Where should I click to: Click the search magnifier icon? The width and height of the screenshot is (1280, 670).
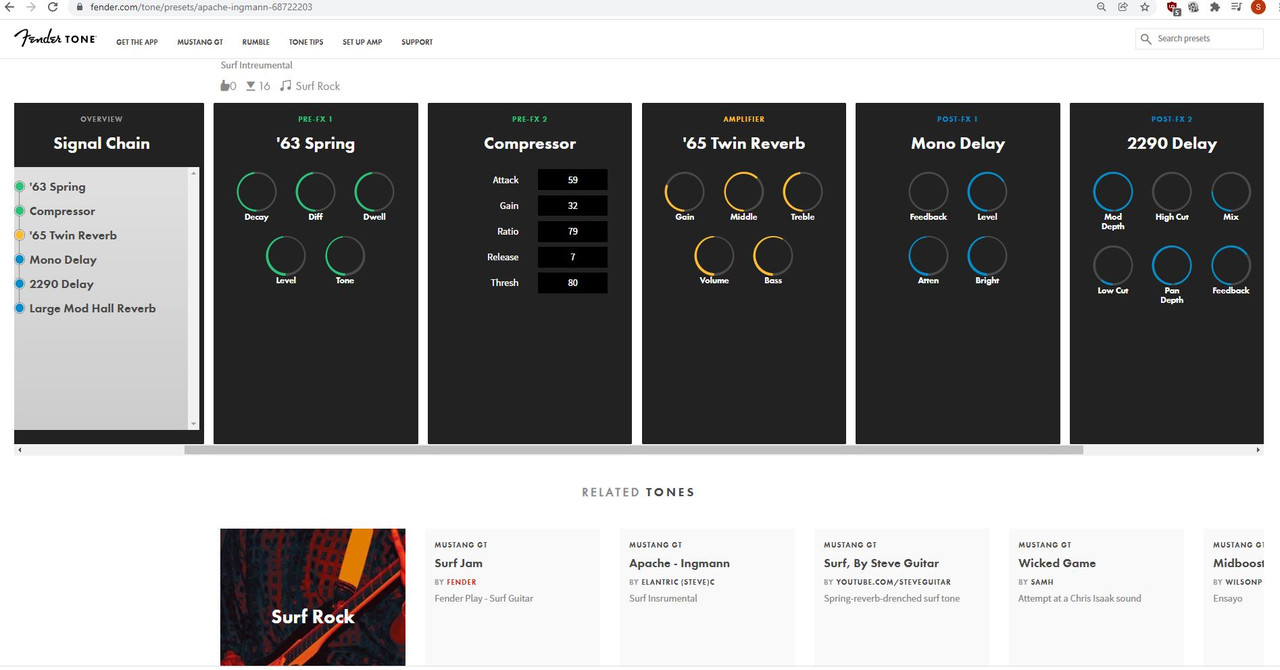(x=1146, y=39)
